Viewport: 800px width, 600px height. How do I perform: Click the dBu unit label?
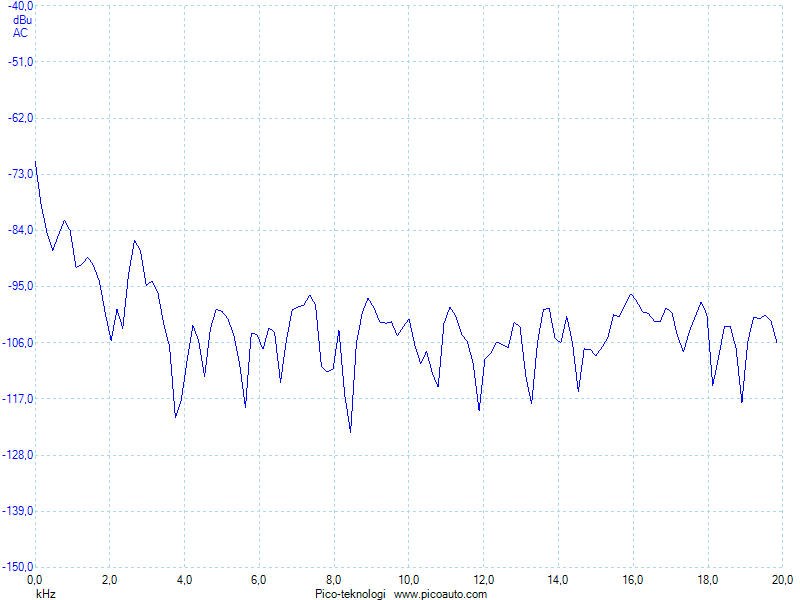point(22,20)
